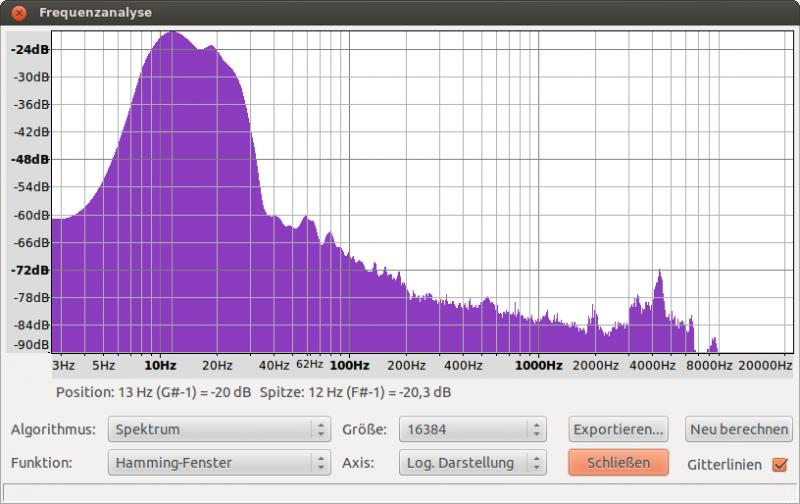This screenshot has width=800, height=504.
Task: Expand the Axis dropdown showing Log. Darstellung
Action: tap(471, 463)
